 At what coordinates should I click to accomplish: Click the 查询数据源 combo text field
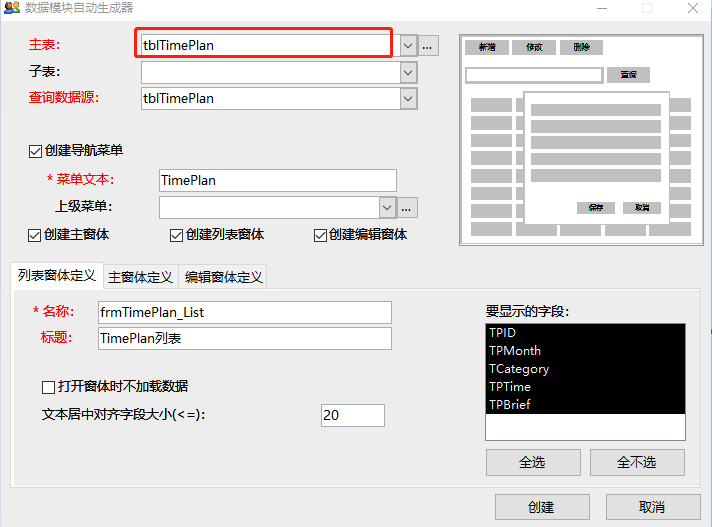tap(270, 99)
